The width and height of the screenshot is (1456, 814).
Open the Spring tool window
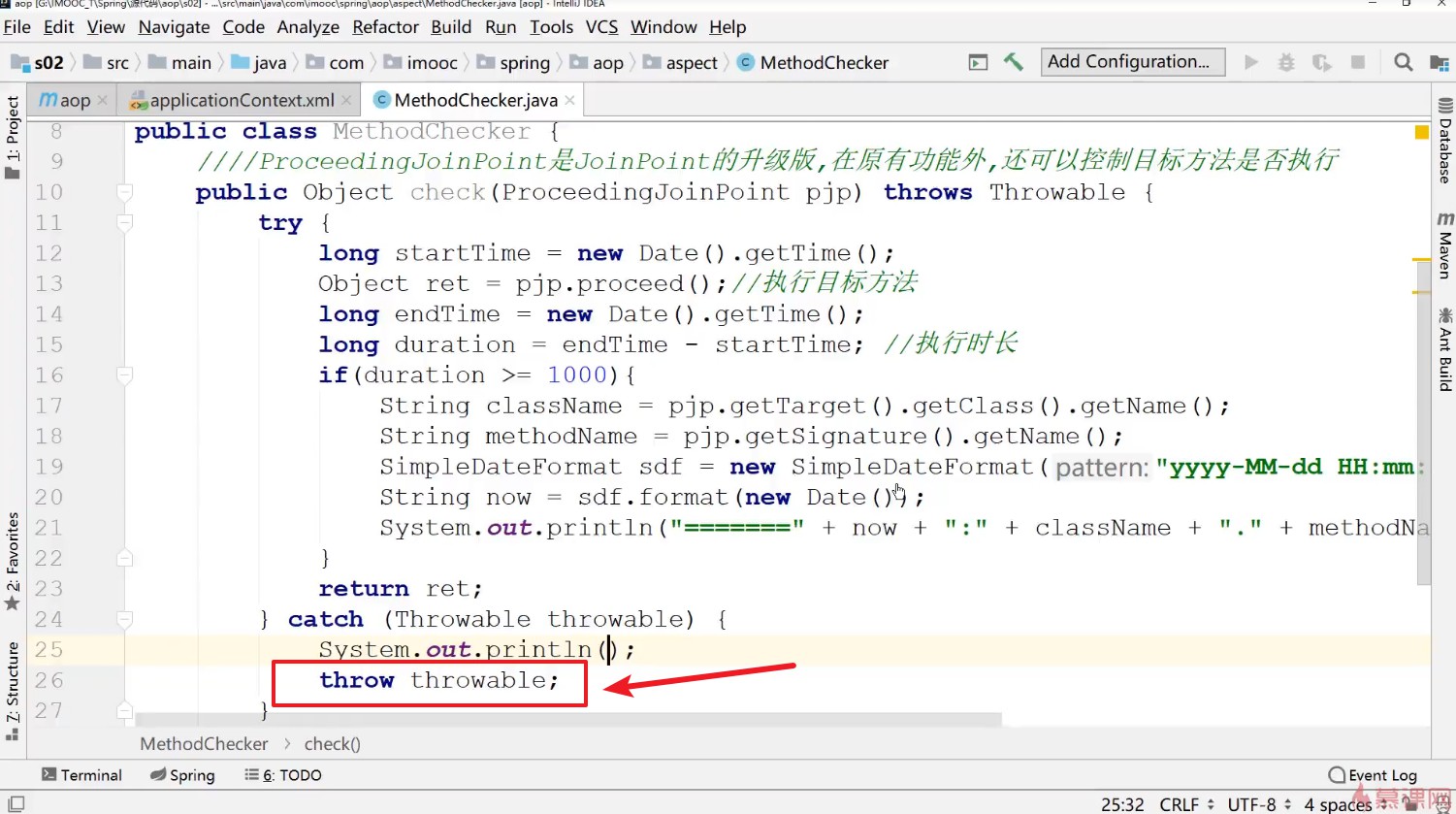(x=182, y=775)
